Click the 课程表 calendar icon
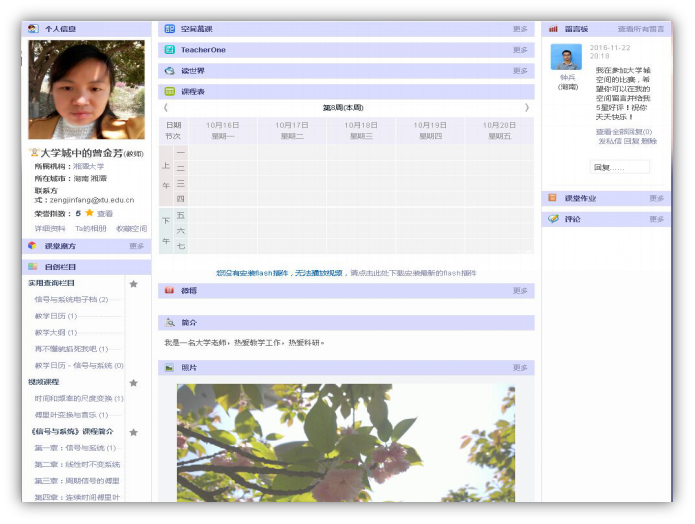The height and width of the screenshot is (524, 695). point(170,91)
